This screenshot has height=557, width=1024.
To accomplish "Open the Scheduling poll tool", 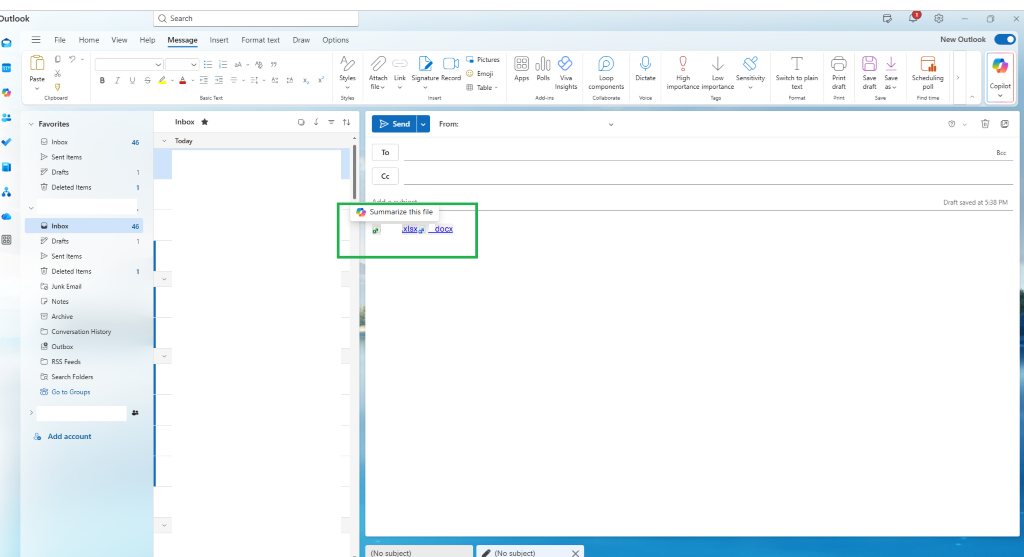I will (927, 72).
